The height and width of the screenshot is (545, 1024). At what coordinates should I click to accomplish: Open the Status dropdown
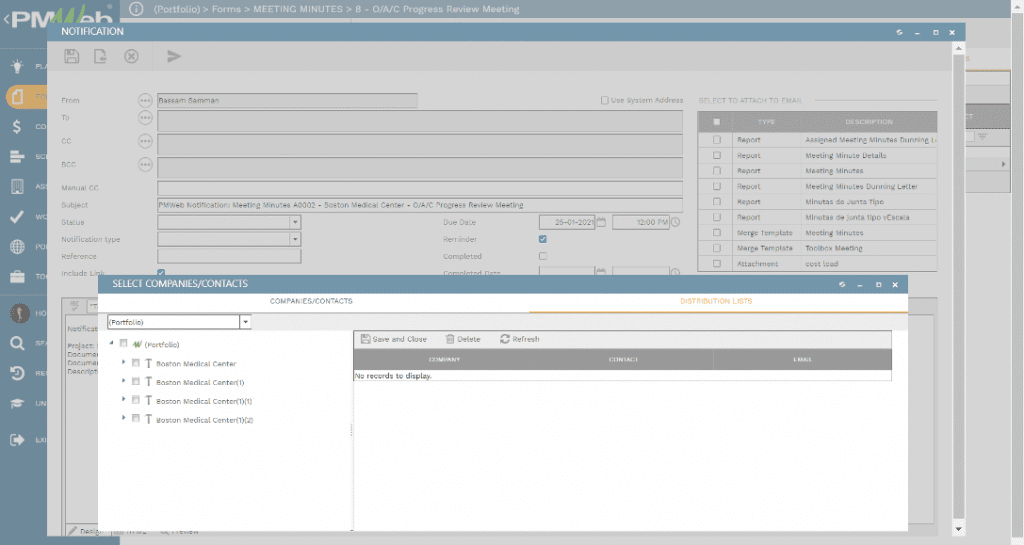tap(295, 223)
